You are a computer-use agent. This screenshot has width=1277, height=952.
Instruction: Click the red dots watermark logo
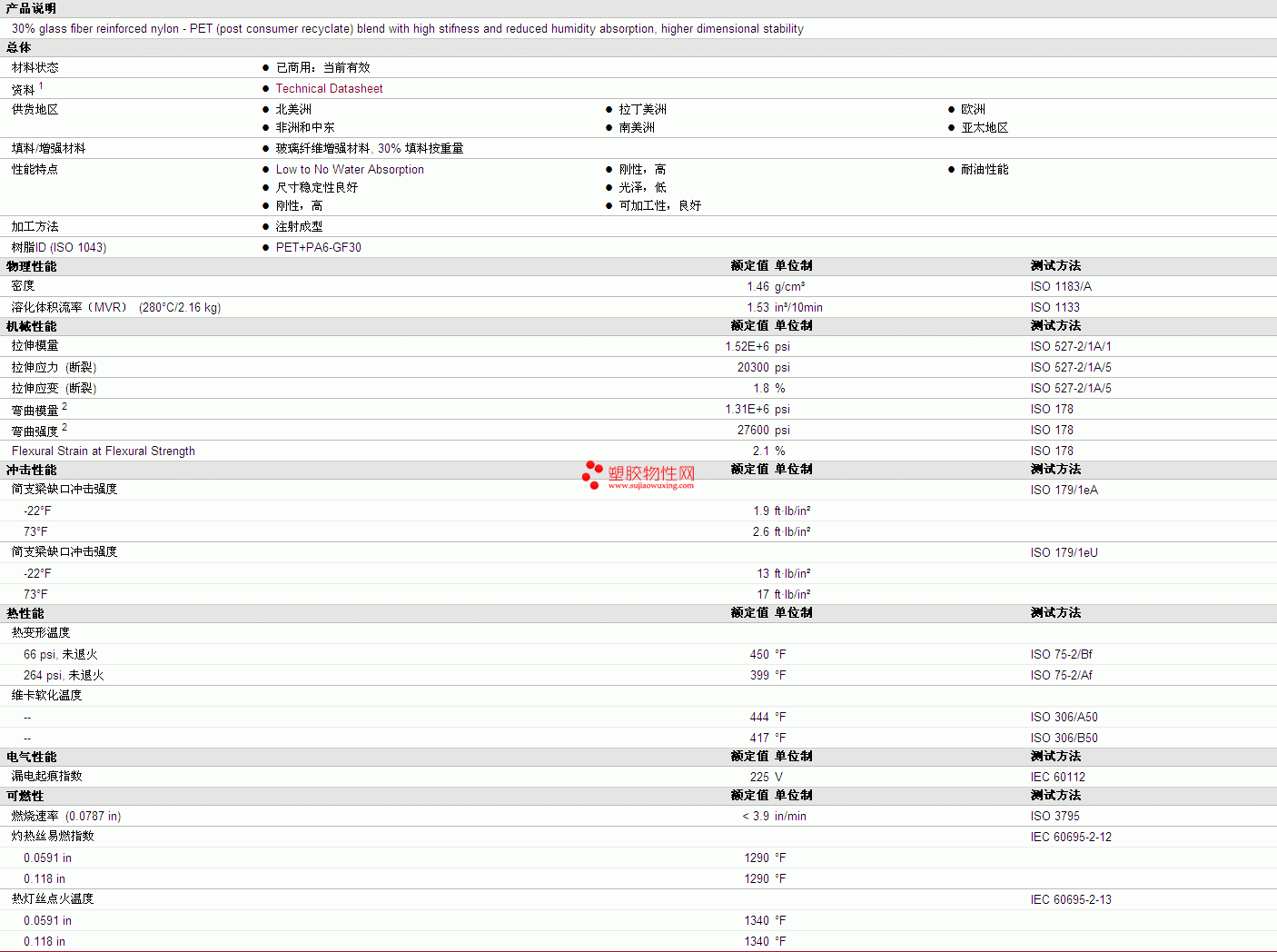(x=592, y=474)
